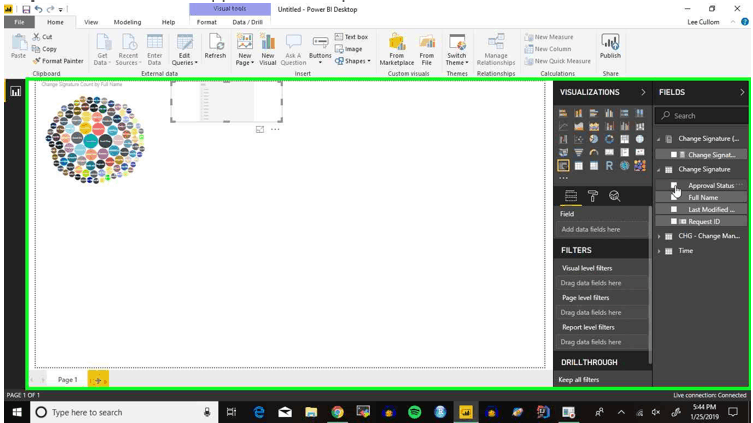This screenshot has width=753, height=423.
Task: Switch to the View ribbon tab
Action: click(91, 22)
